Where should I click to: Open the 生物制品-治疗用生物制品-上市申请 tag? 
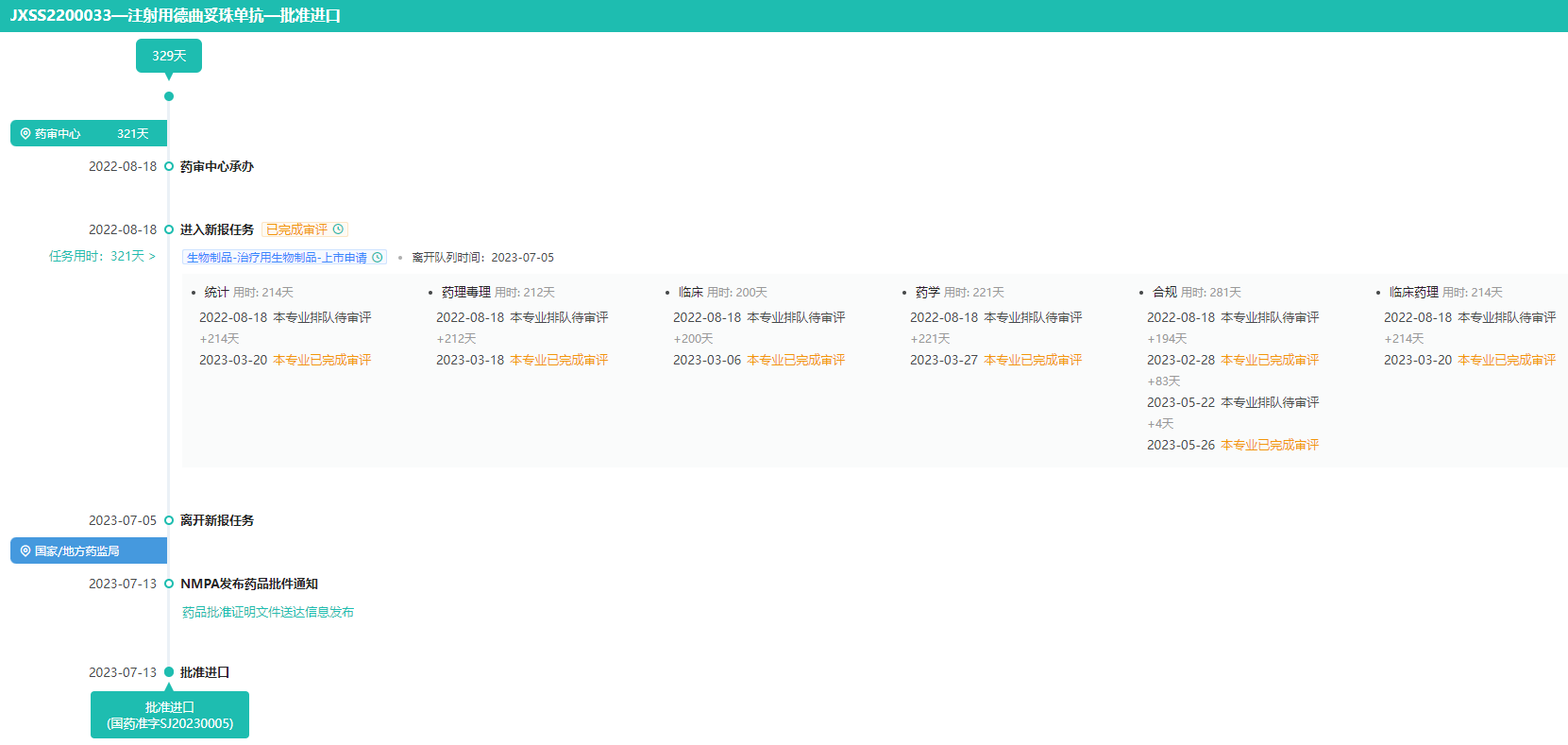click(x=276, y=258)
